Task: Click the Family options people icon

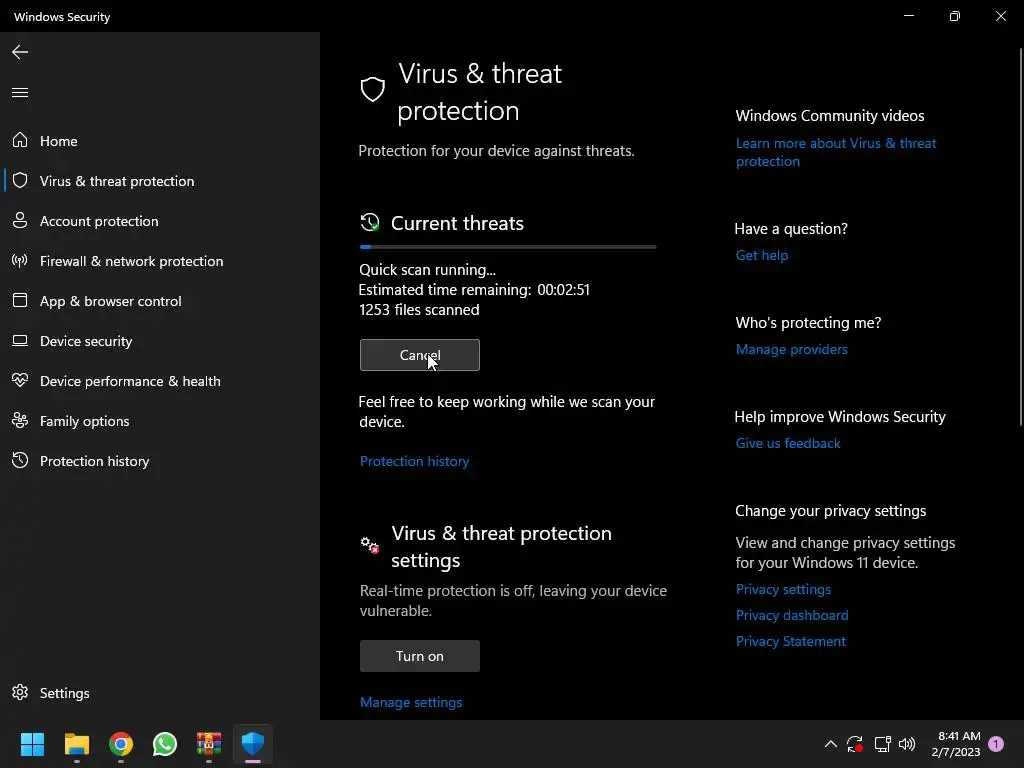Action: pyautogui.click(x=20, y=420)
